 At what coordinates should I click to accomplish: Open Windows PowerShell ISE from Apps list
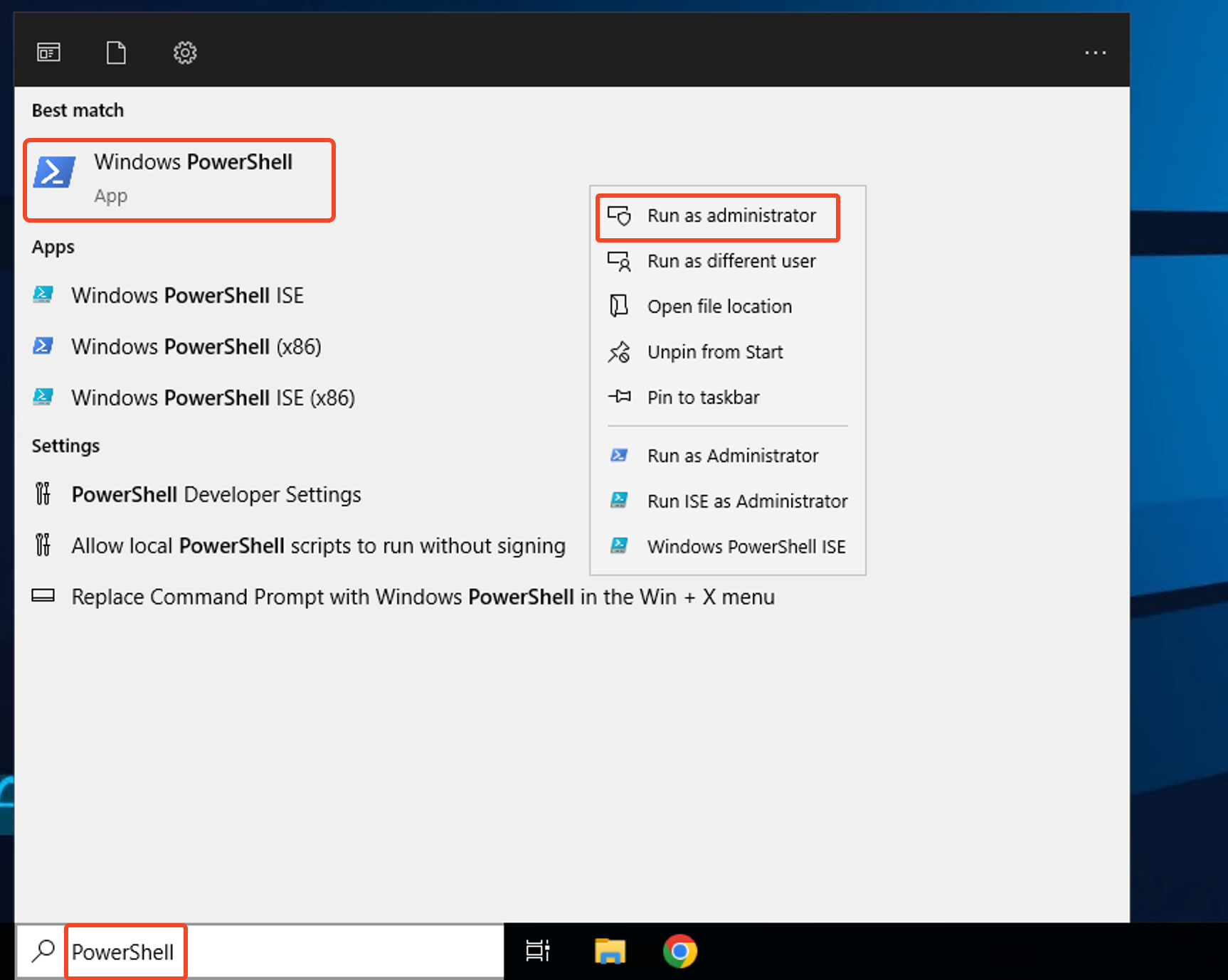click(188, 295)
